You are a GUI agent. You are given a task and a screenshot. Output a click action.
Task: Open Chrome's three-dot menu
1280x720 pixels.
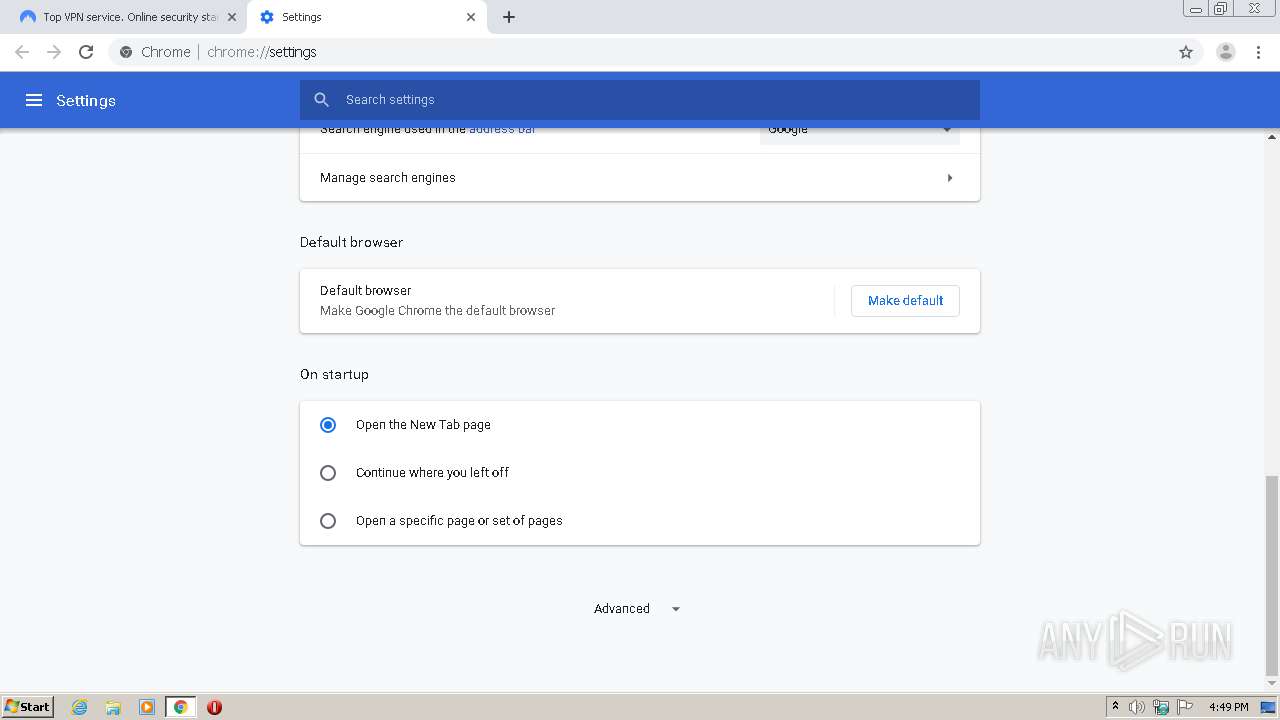coord(1259,52)
